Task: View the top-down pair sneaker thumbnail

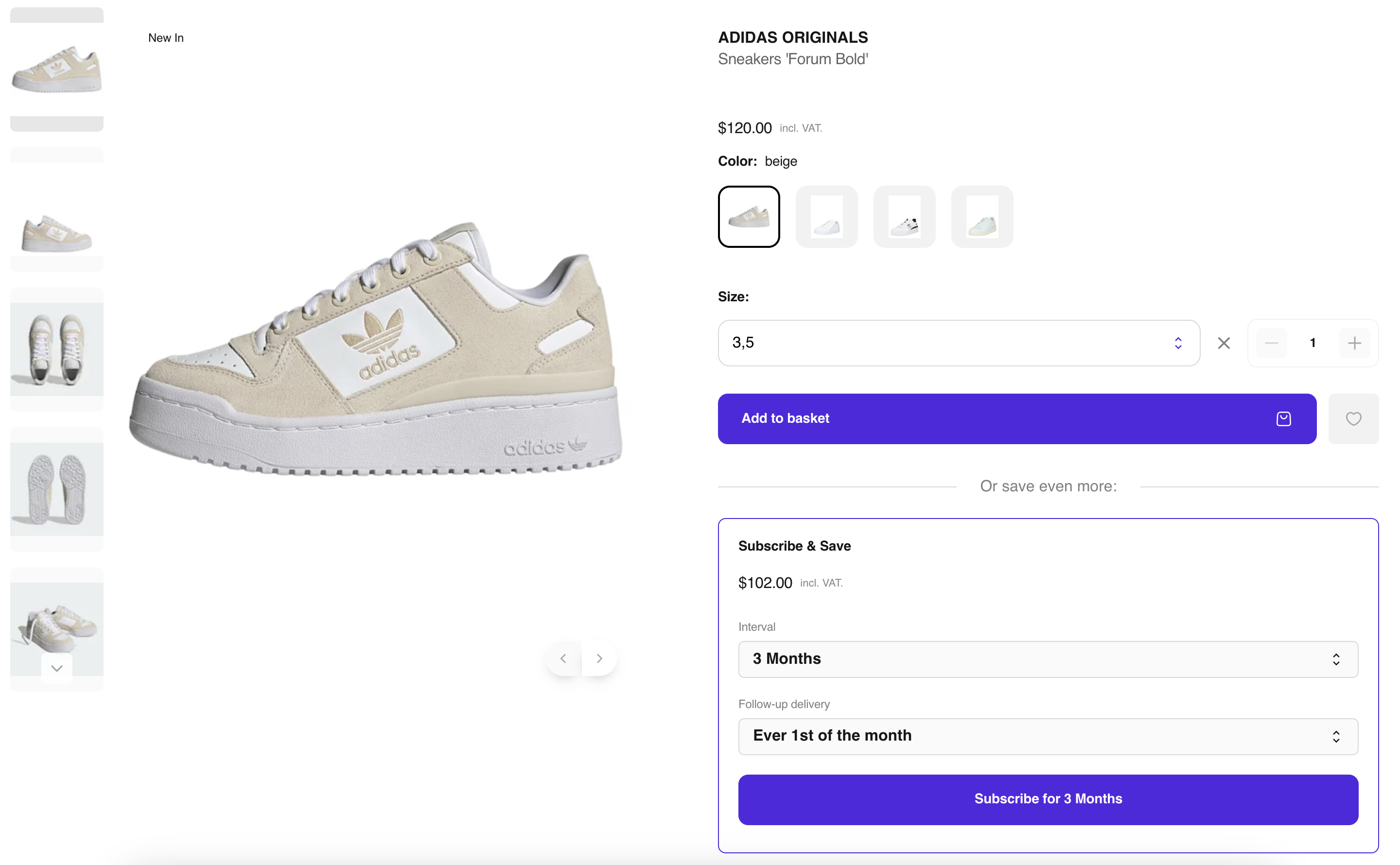Action: pos(57,349)
